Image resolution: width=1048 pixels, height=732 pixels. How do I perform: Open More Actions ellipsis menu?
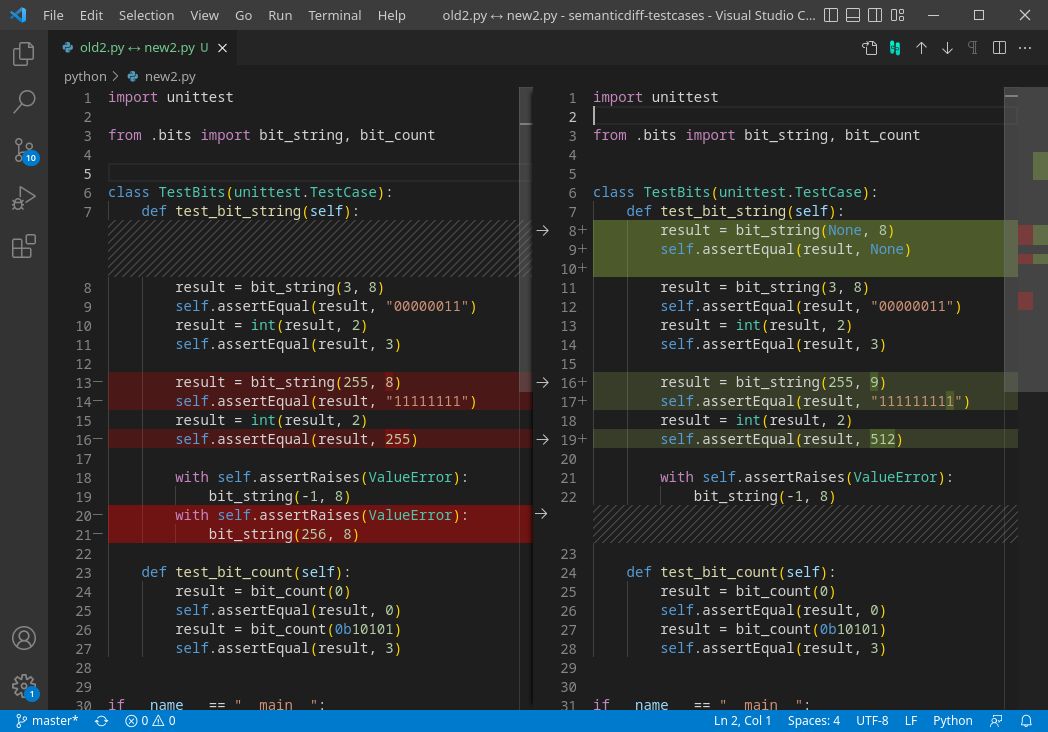point(1025,48)
